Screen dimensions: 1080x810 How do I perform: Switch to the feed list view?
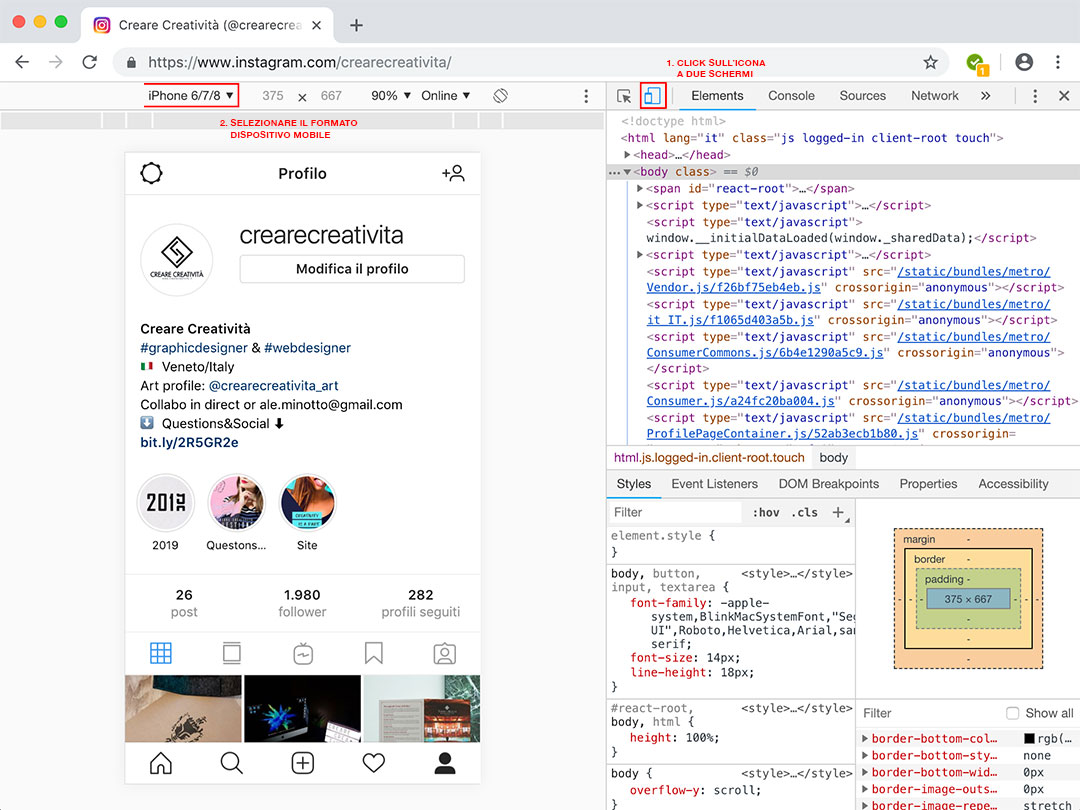232,653
